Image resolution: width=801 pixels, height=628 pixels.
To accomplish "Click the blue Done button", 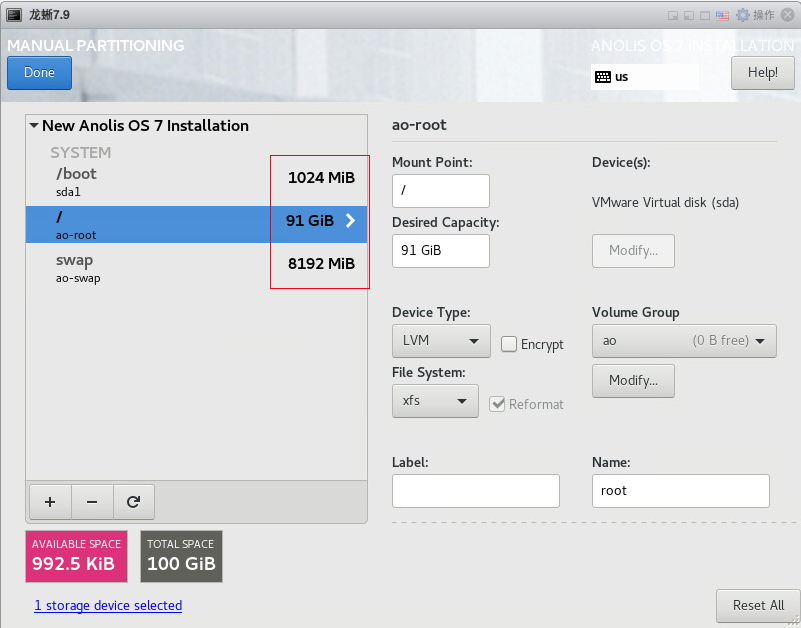I will tap(39, 73).
